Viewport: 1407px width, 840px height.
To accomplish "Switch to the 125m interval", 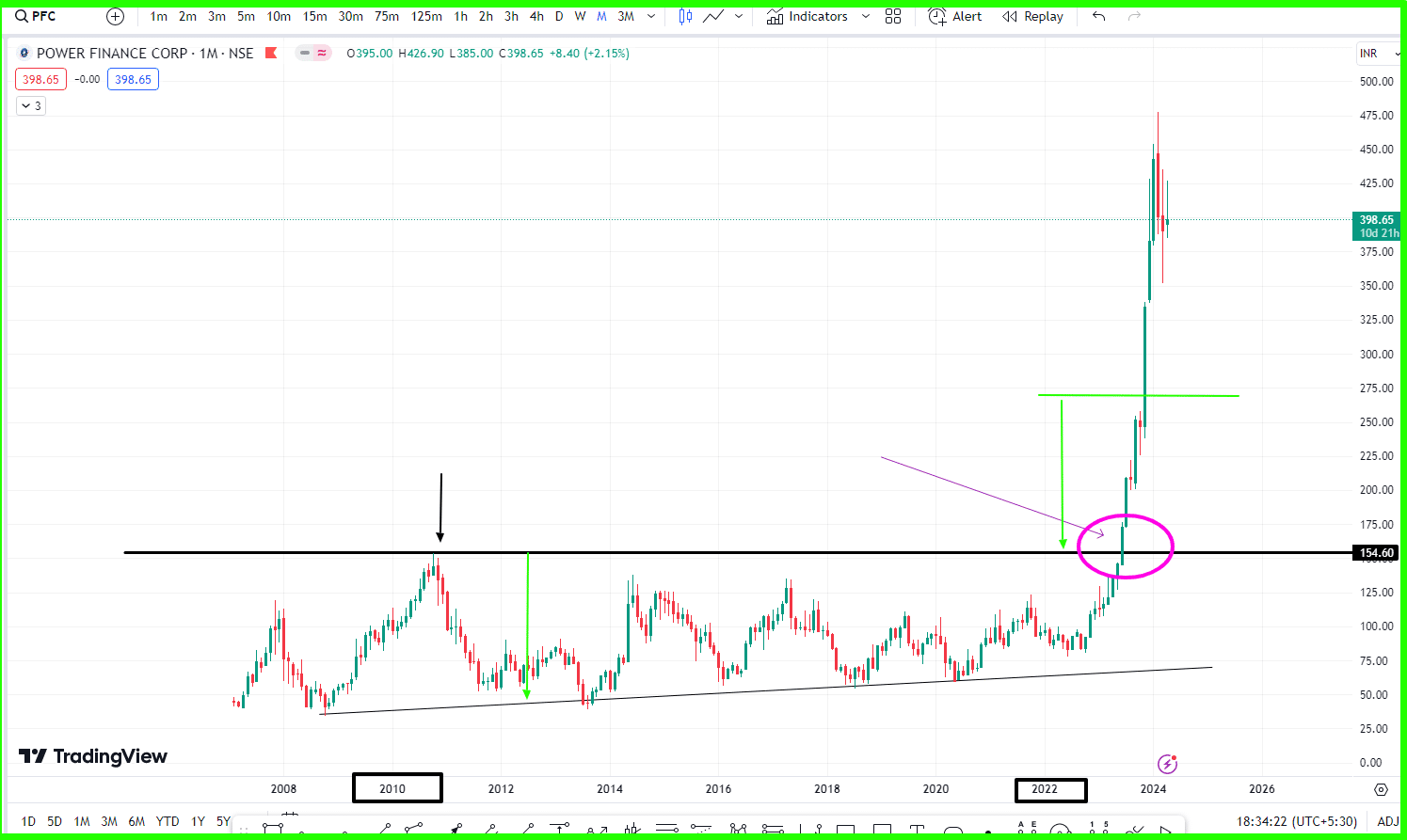I will [426, 16].
